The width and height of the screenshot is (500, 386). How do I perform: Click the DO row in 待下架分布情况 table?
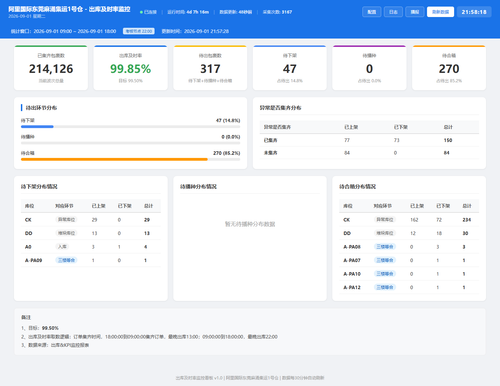pos(91,233)
